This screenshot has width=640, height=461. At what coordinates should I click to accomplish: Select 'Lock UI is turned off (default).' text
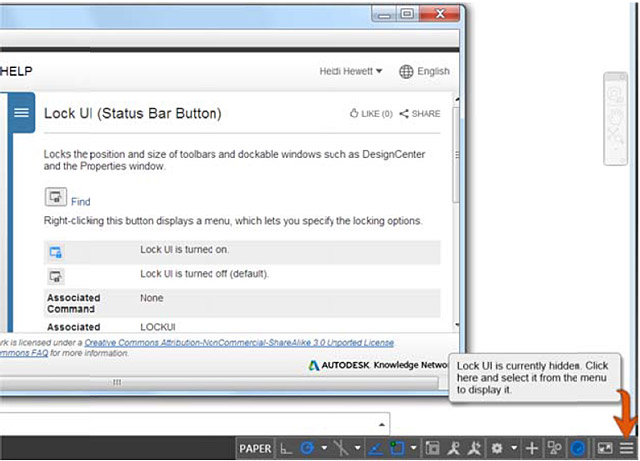tap(204, 274)
